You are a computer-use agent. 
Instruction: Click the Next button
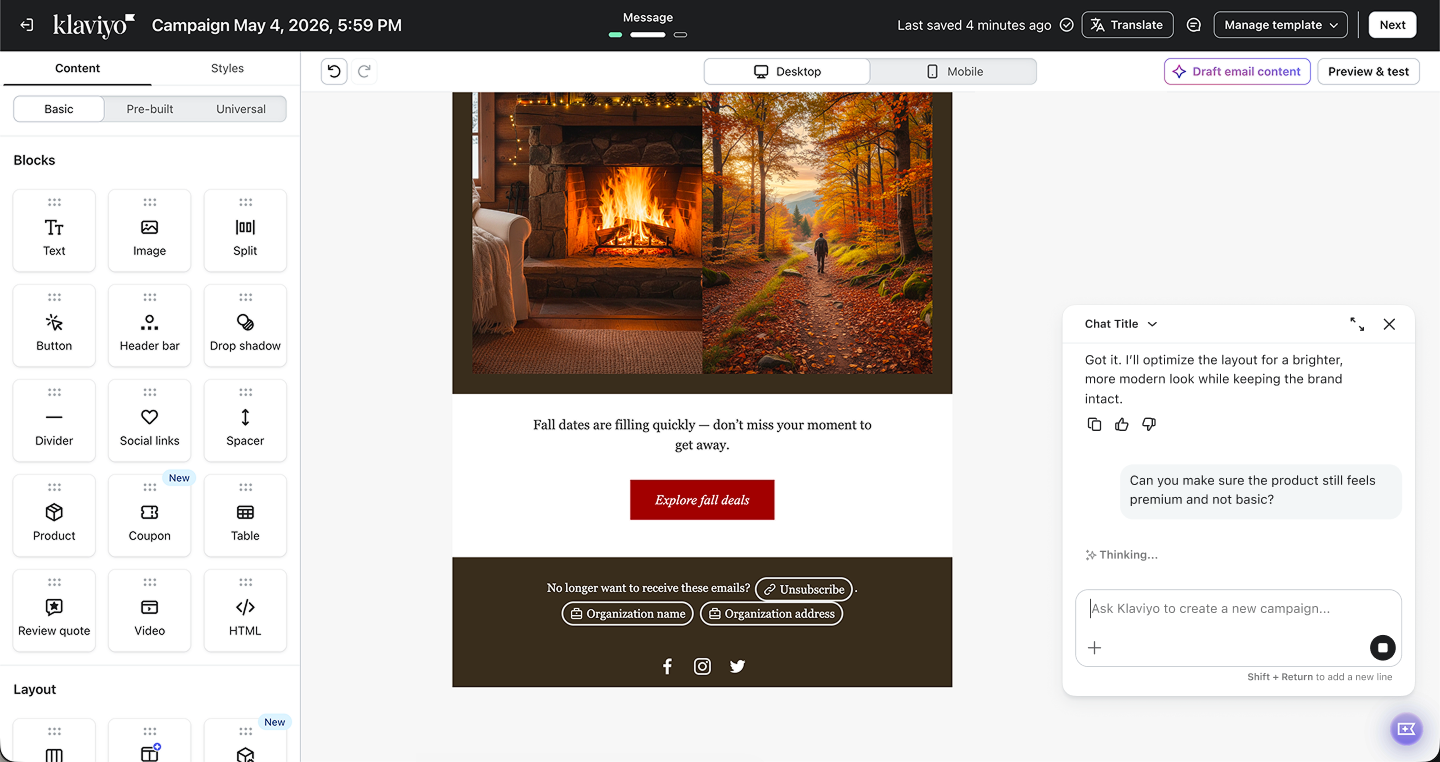1393,25
